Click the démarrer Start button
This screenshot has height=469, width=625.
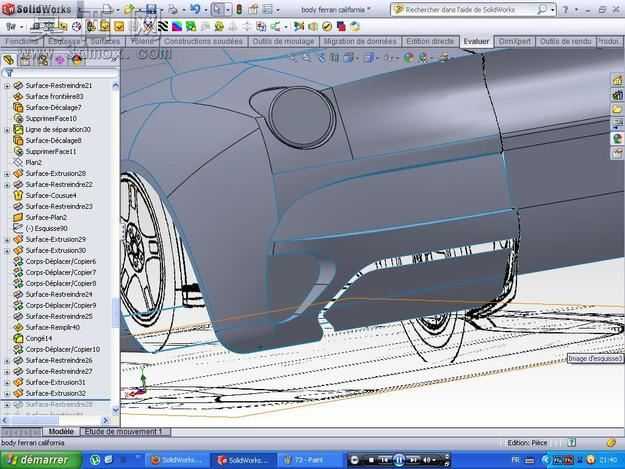(x=41, y=460)
